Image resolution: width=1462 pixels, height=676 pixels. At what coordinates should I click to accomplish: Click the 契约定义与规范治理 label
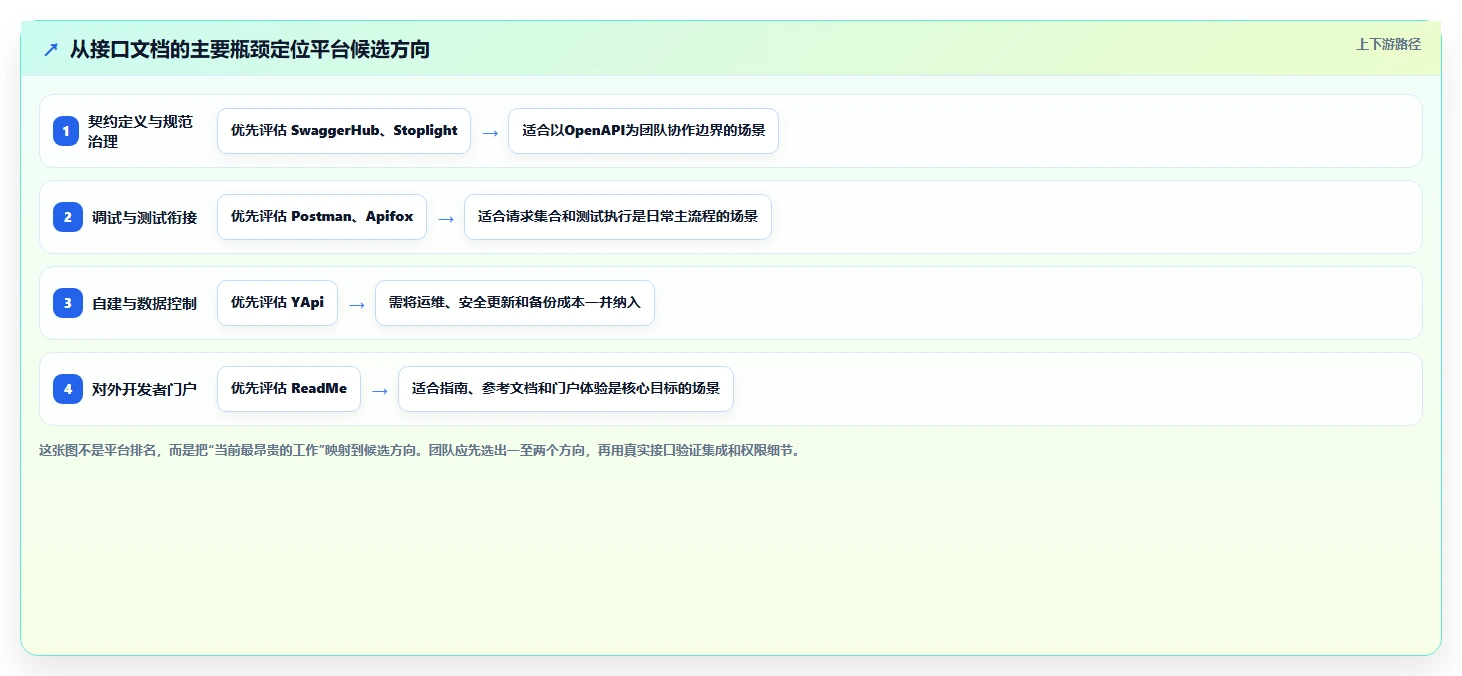[x=140, y=131]
